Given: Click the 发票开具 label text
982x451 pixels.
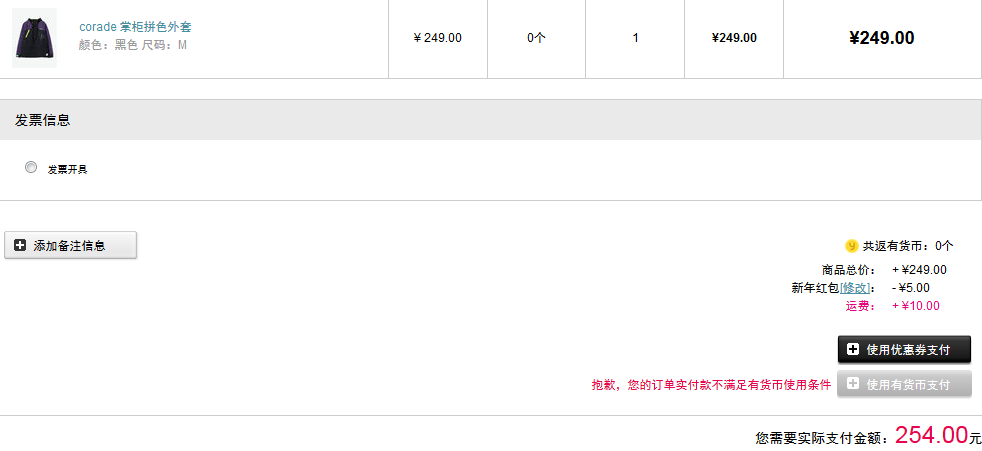Looking at the screenshot, I should click(x=68, y=169).
